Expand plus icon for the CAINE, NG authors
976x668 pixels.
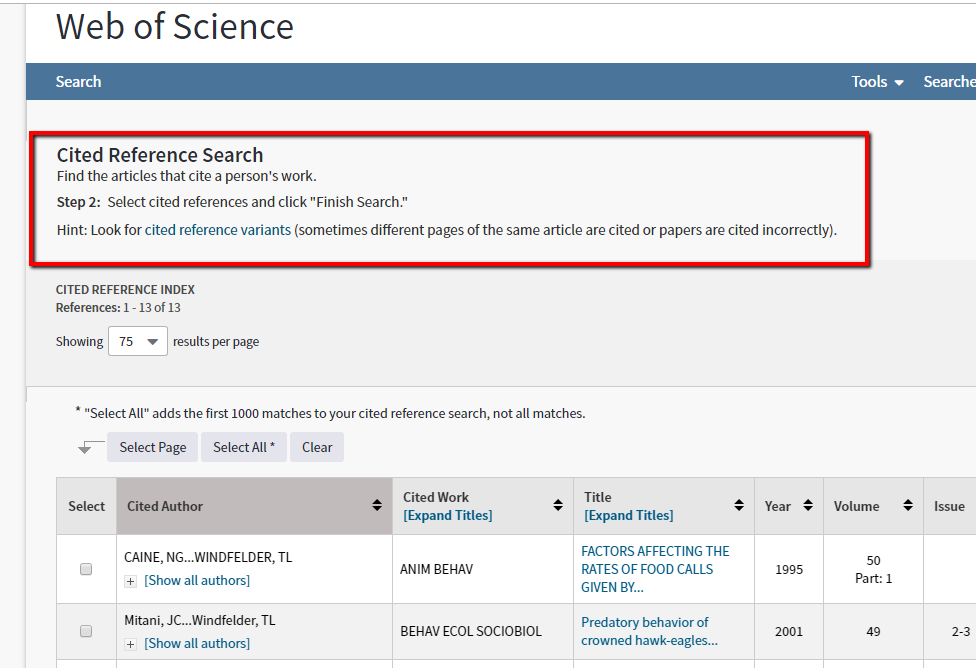130,581
